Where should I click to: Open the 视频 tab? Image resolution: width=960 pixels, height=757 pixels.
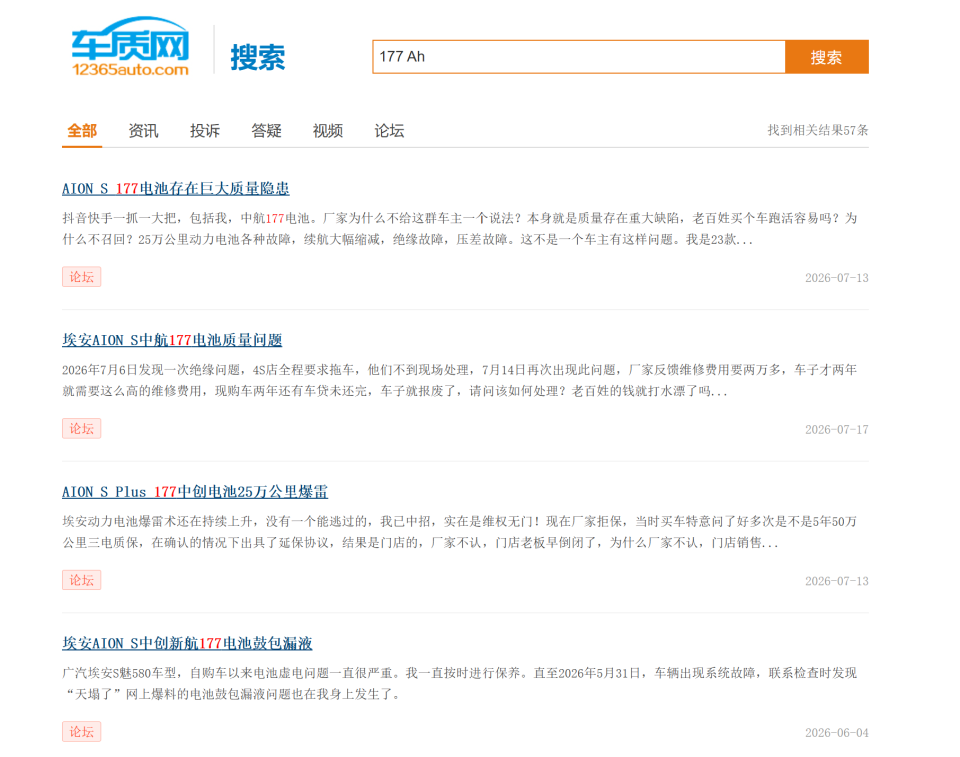[328, 130]
